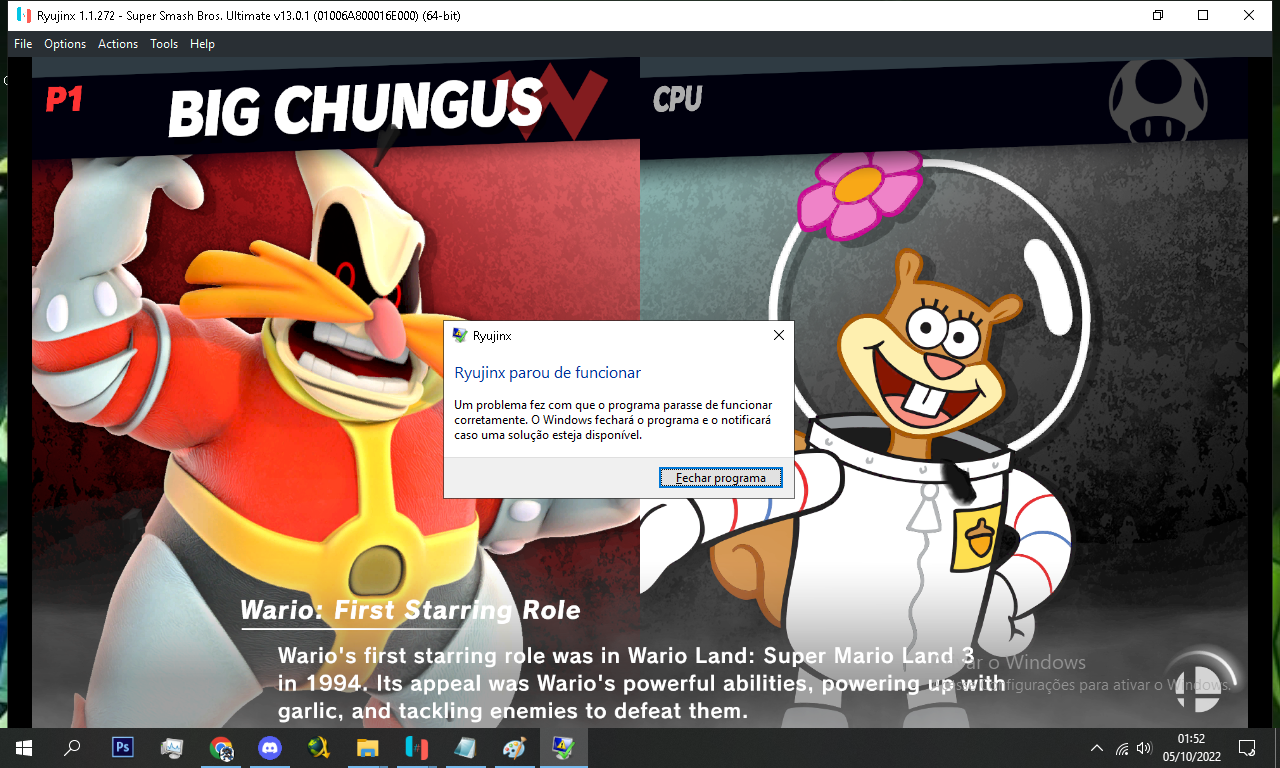This screenshot has height=768, width=1280.
Task: Open the clock showing 01:52
Action: click(1190, 748)
